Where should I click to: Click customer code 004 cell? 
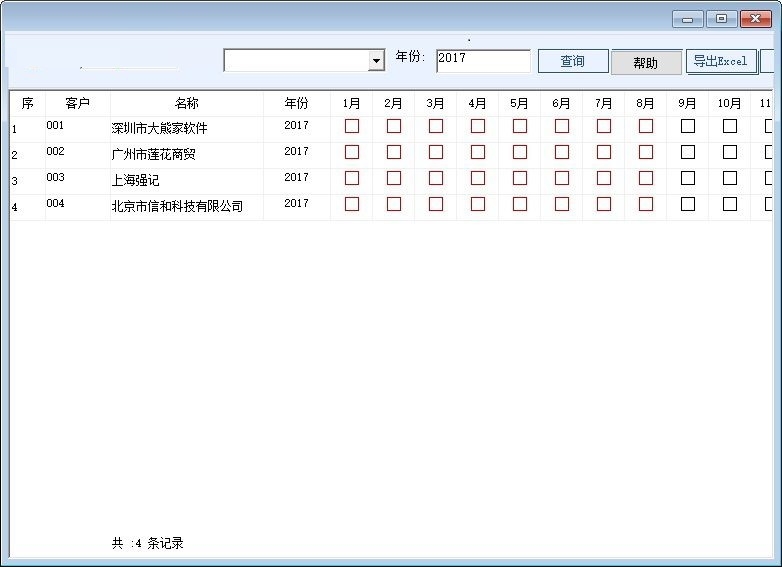pyautogui.click(x=78, y=206)
